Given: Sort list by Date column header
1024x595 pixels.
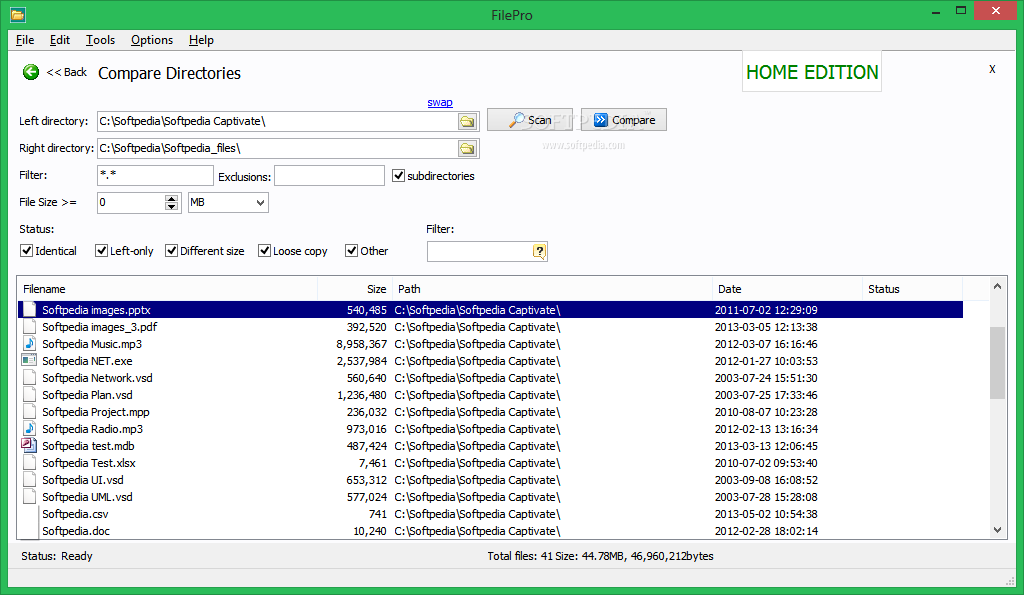Looking at the screenshot, I should coord(787,289).
